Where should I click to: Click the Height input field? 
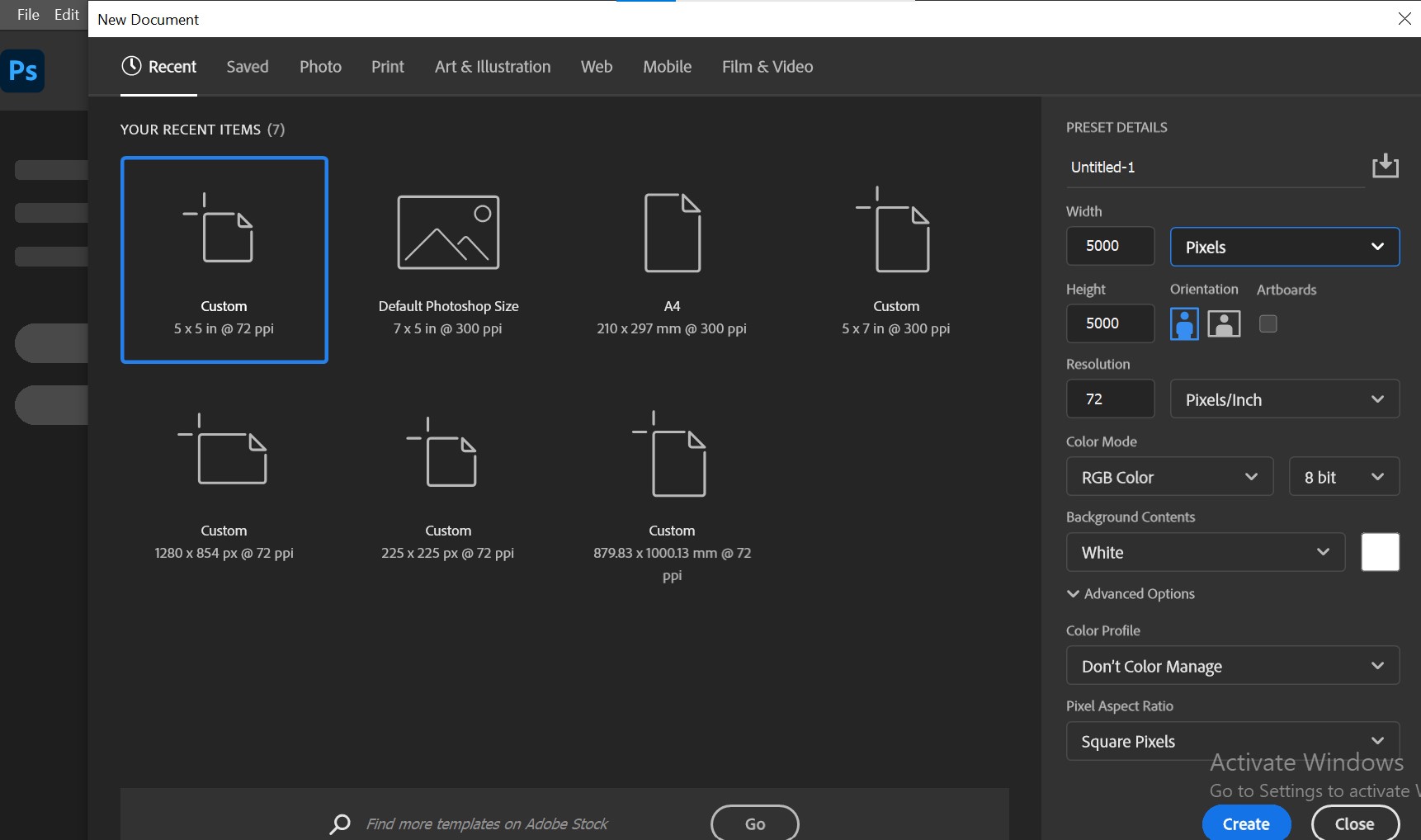[1110, 323]
